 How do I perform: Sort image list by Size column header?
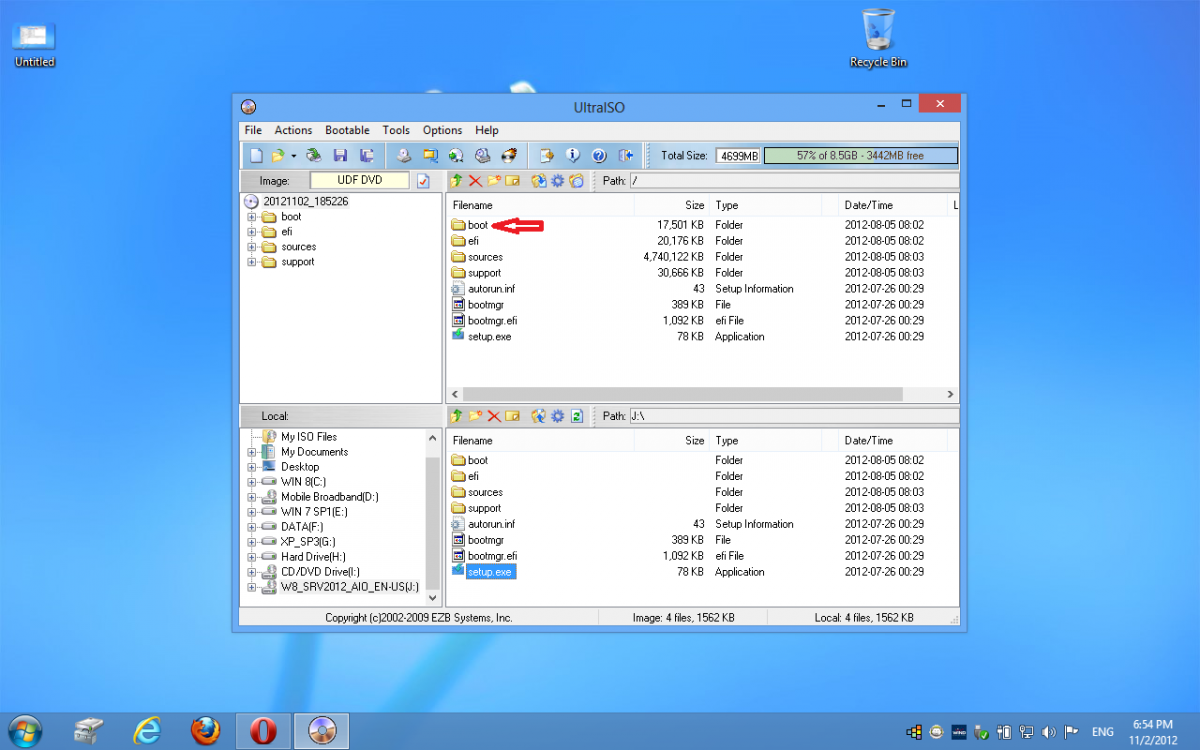pos(671,205)
